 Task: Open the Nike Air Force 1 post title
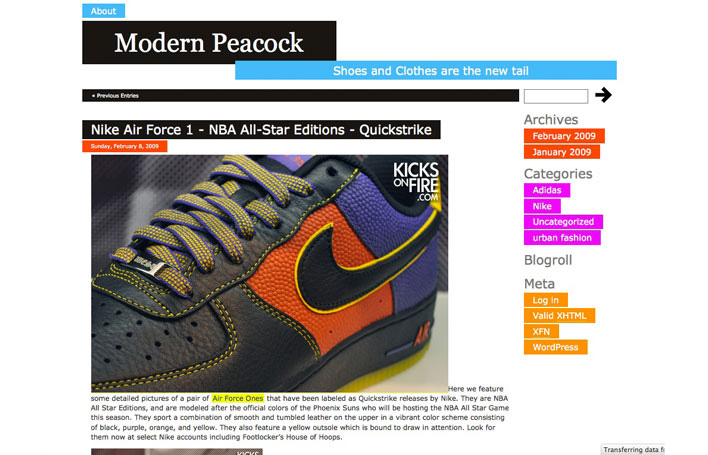point(261,130)
